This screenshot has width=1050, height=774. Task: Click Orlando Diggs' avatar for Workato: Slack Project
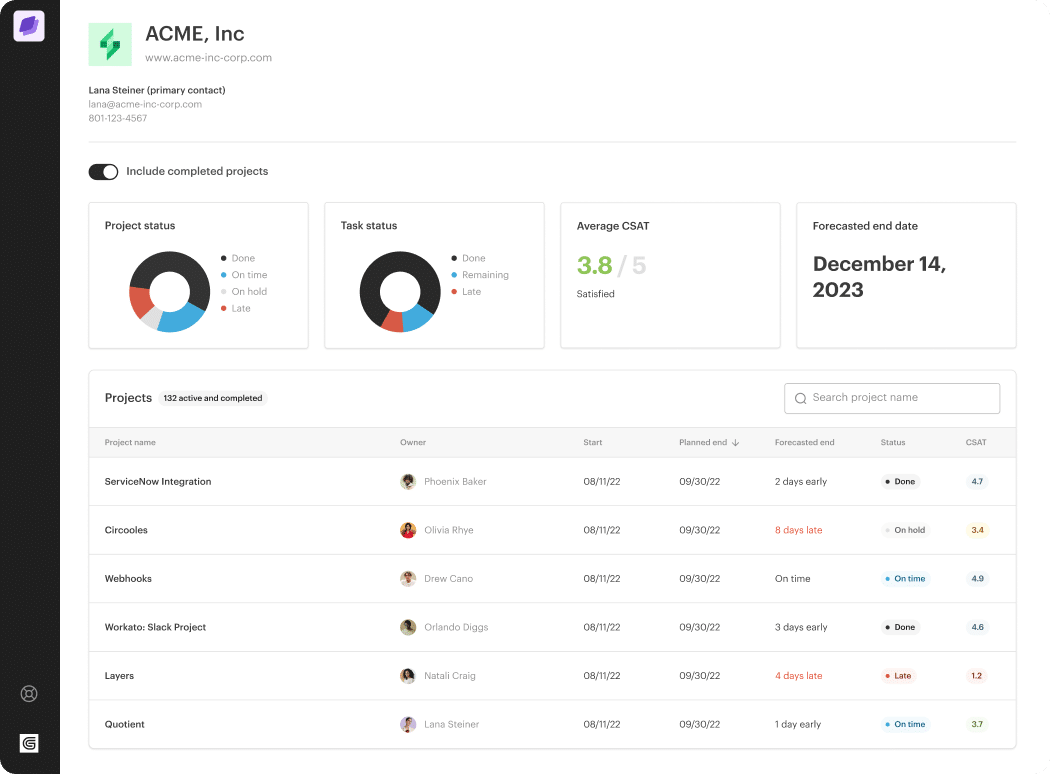point(408,627)
